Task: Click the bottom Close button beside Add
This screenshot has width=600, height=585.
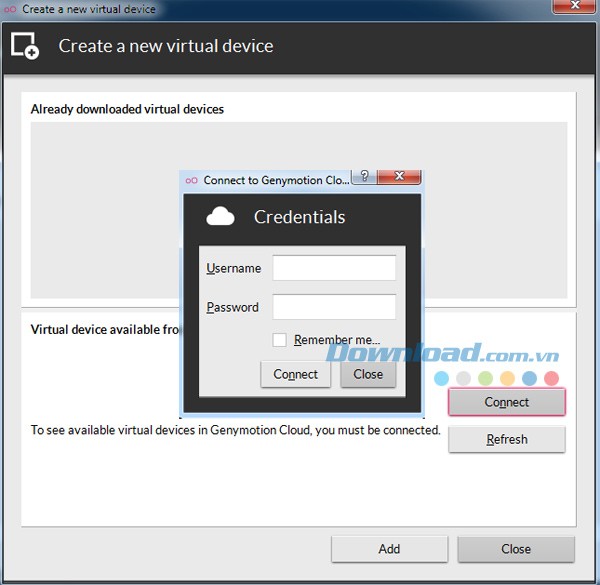Action: click(516, 548)
